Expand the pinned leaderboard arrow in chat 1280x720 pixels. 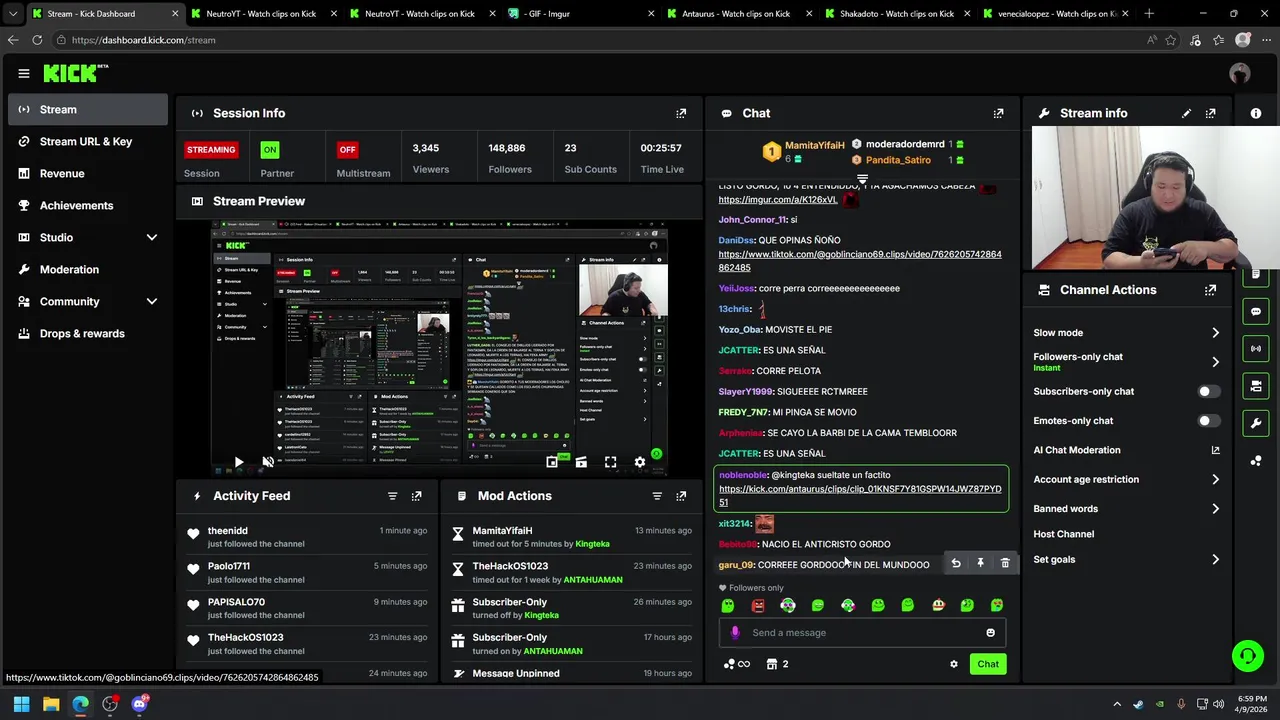click(862, 179)
